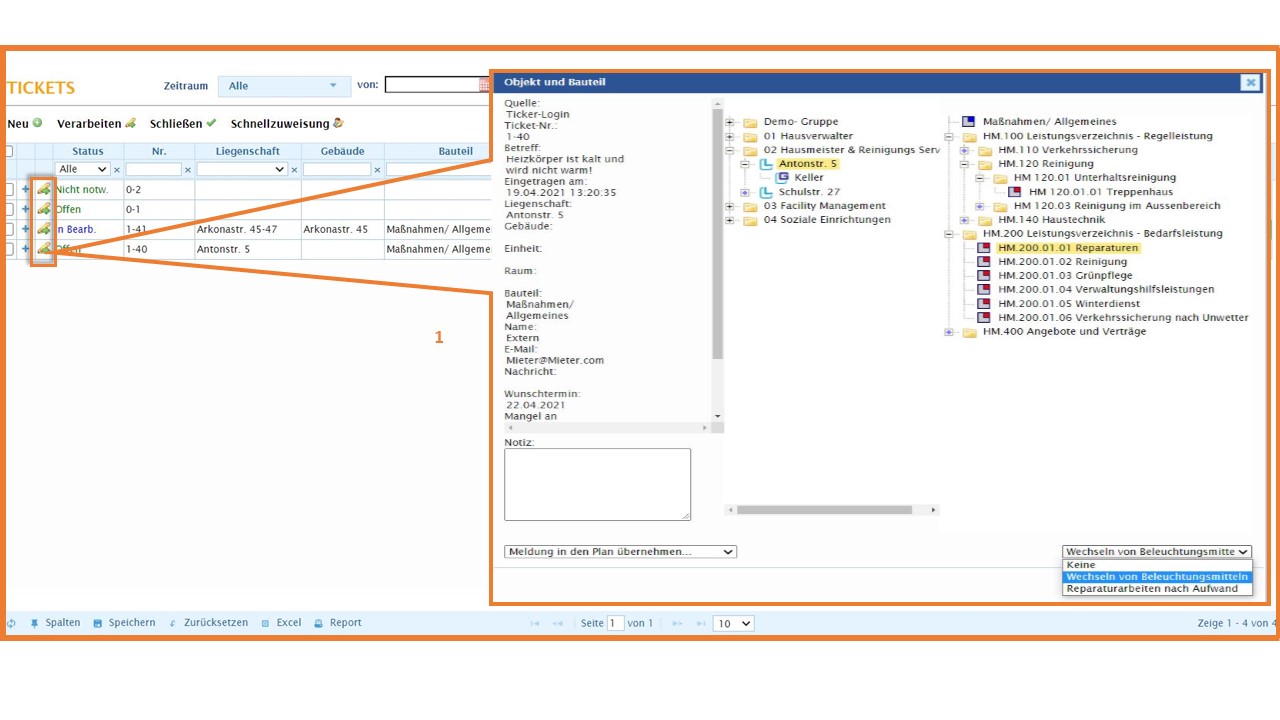Viewport: 1280px width, 720px height.
Task: Select HM.200.01.06 Verkehrssicherung nach Unwetter
Action: [x=1123, y=318]
